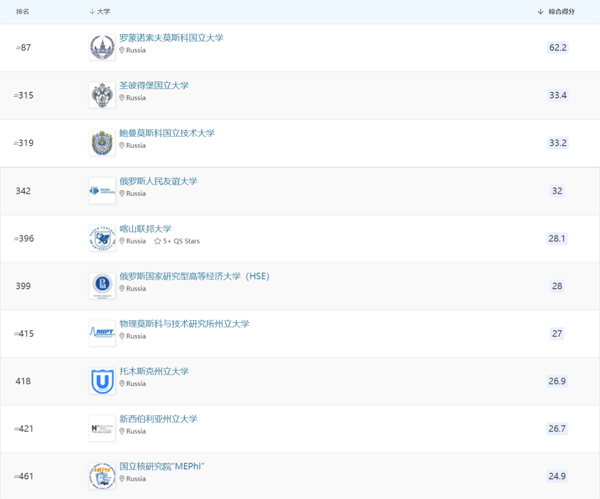The image size is (600, 499).
Task: Click location pin icon under 喀山联邦大学
Action: [122, 241]
